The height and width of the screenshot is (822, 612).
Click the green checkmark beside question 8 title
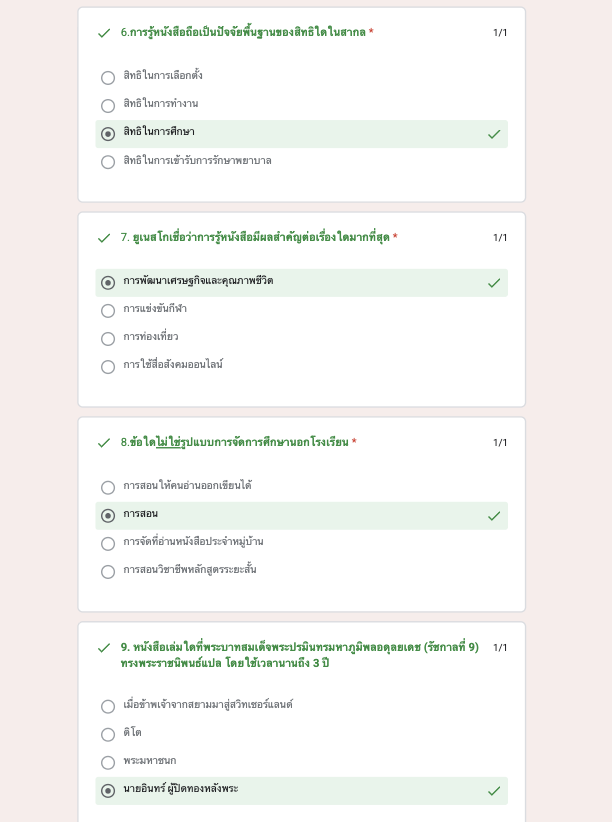tap(104, 443)
